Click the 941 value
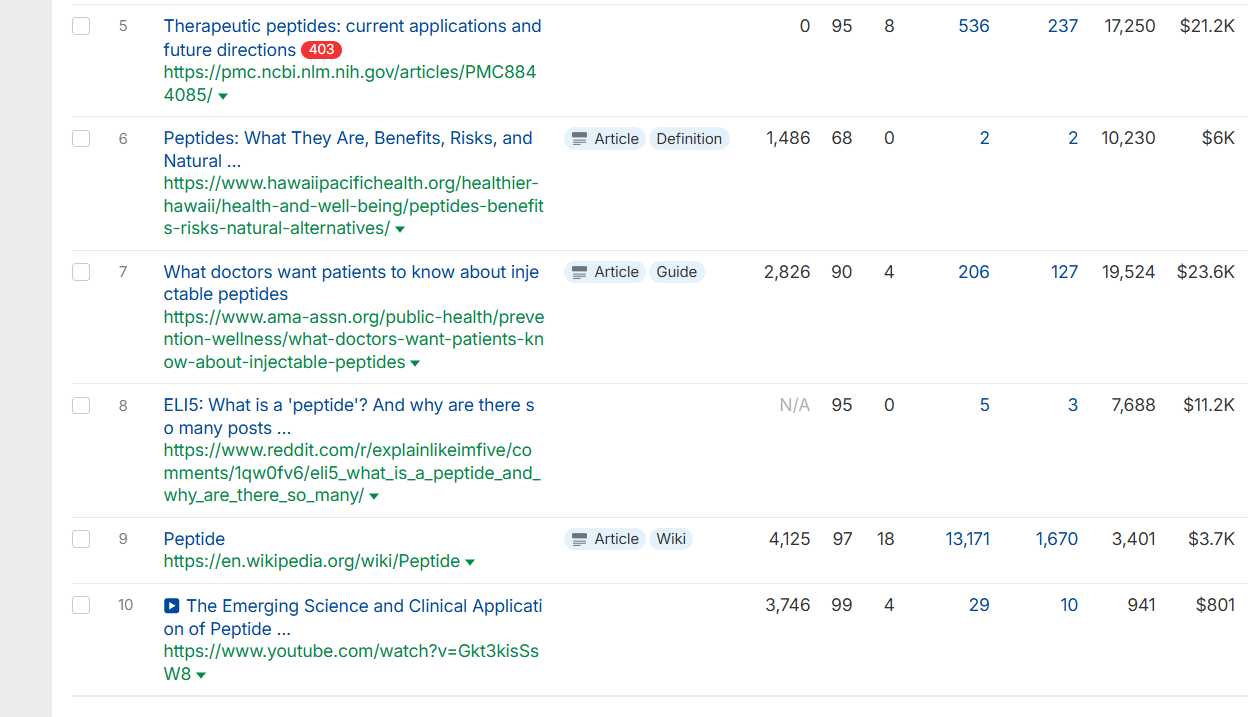 pyautogui.click(x=1141, y=605)
